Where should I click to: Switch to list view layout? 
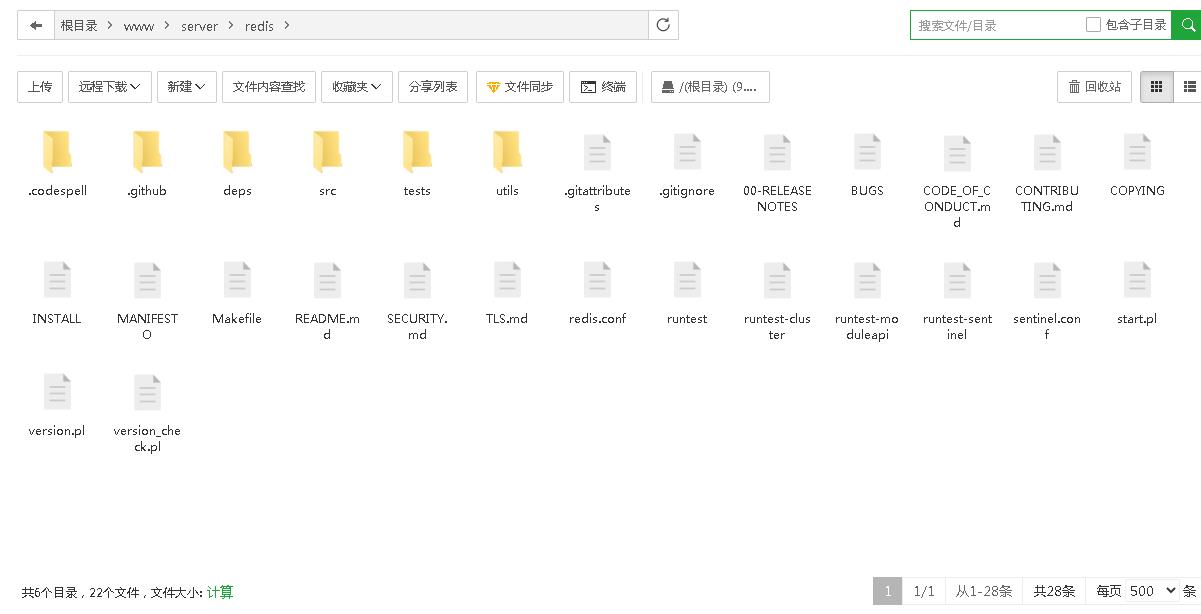coord(1189,87)
